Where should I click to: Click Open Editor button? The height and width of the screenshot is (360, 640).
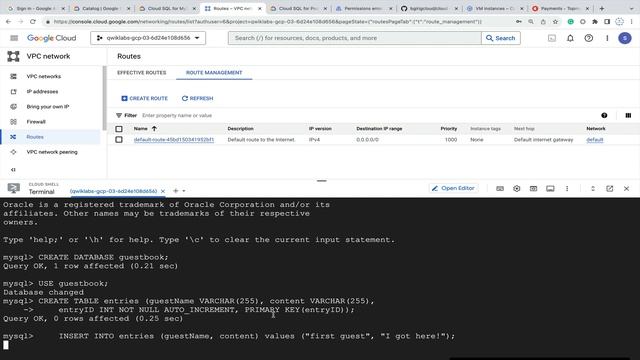pos(453,189)
